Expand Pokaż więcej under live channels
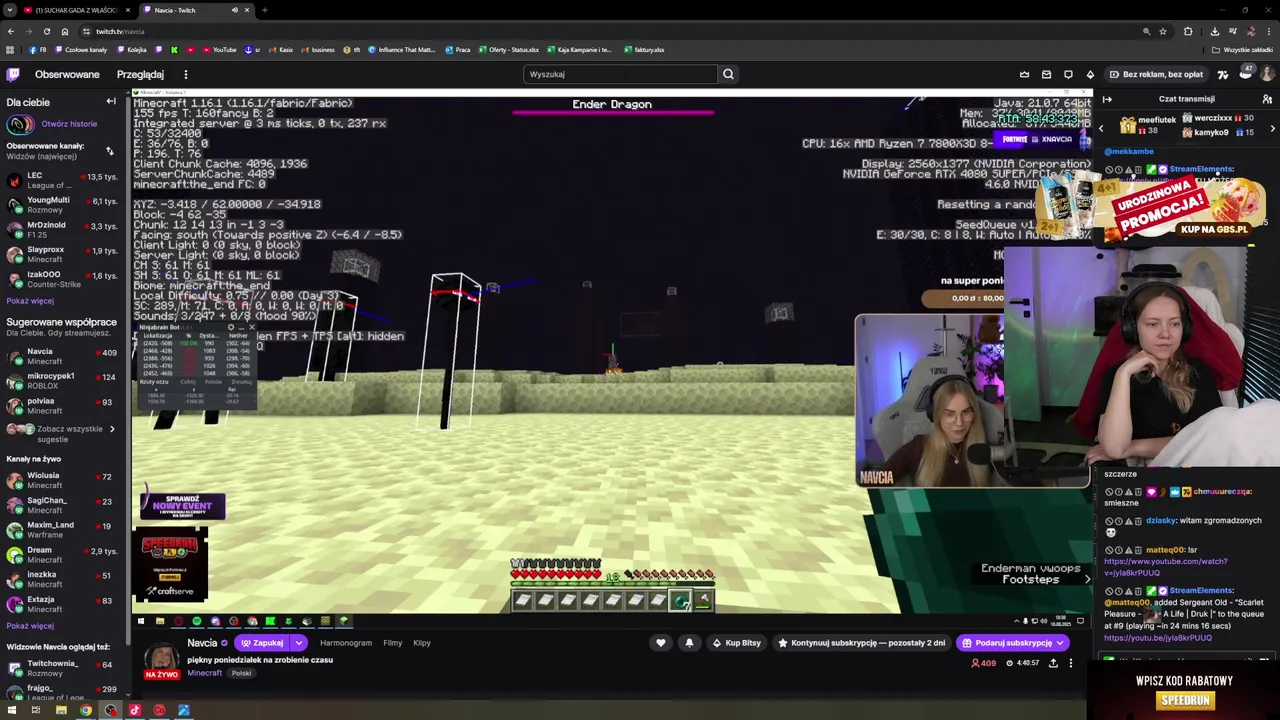 [30, 626]
